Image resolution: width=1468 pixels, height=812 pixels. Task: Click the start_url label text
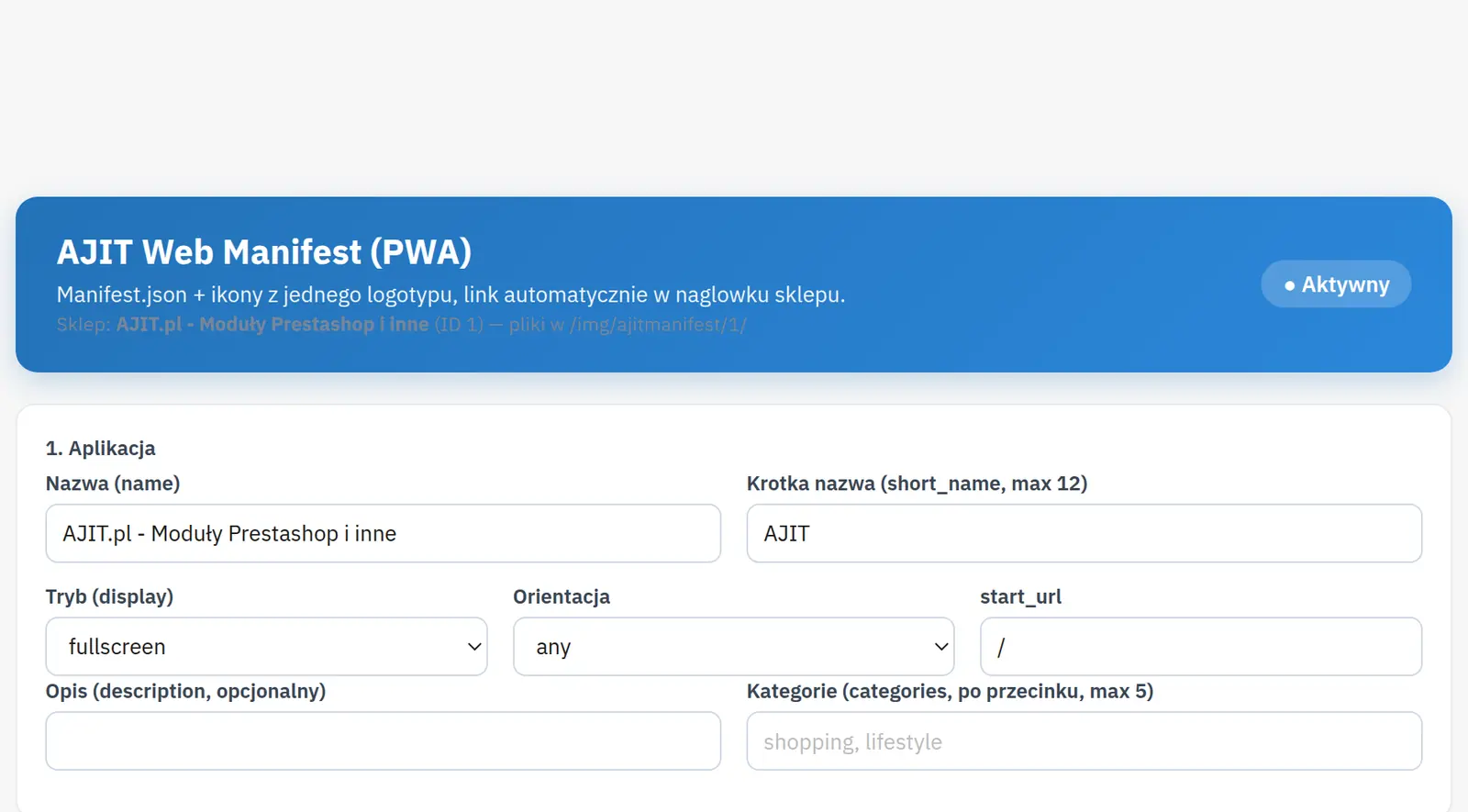(1020, 596)
